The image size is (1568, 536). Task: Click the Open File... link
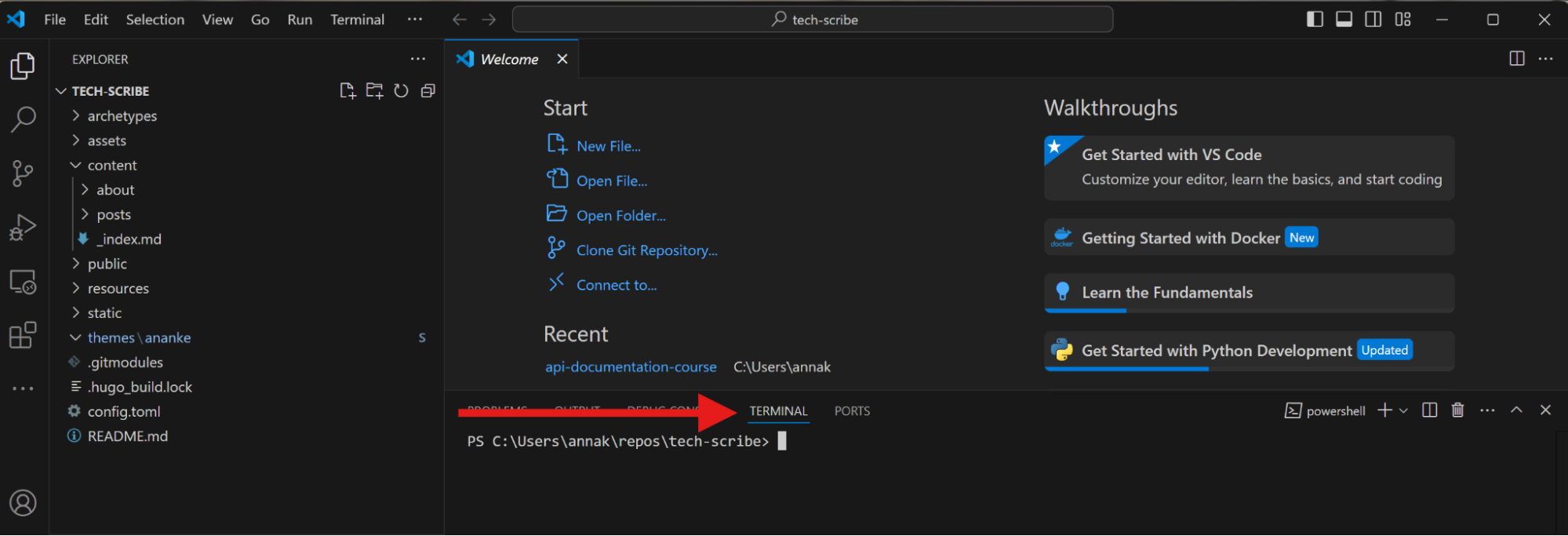612,180
